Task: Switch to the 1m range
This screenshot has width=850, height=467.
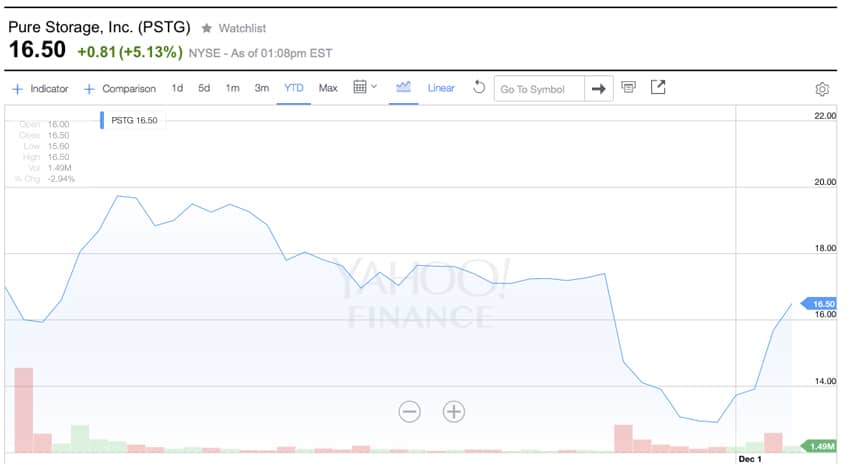Action: point(232,88)
